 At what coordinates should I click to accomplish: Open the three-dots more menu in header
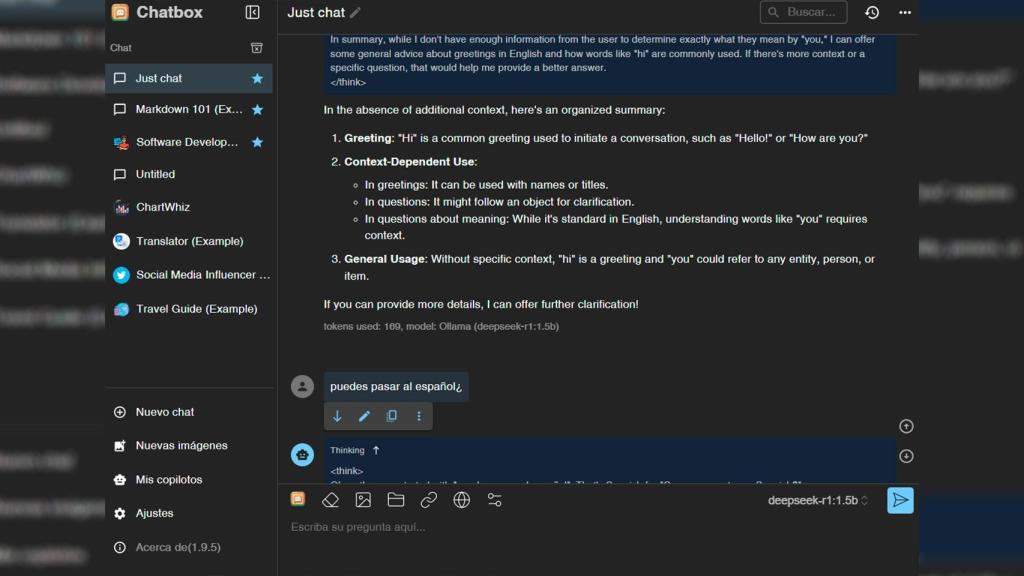pyautogui.click(x=904, y=12)
